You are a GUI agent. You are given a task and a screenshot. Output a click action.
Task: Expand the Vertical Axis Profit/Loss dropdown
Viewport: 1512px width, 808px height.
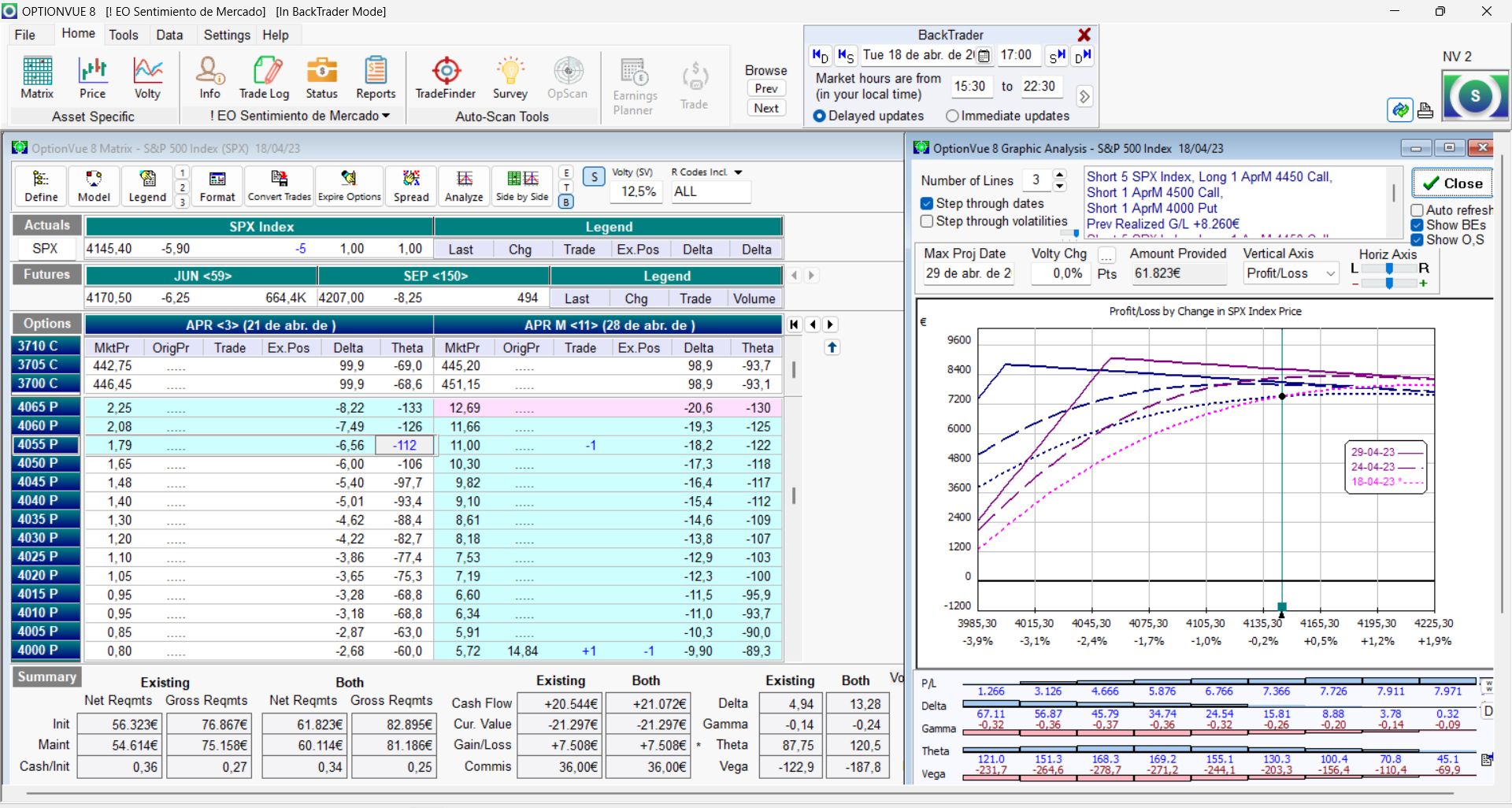(1330, 273)
